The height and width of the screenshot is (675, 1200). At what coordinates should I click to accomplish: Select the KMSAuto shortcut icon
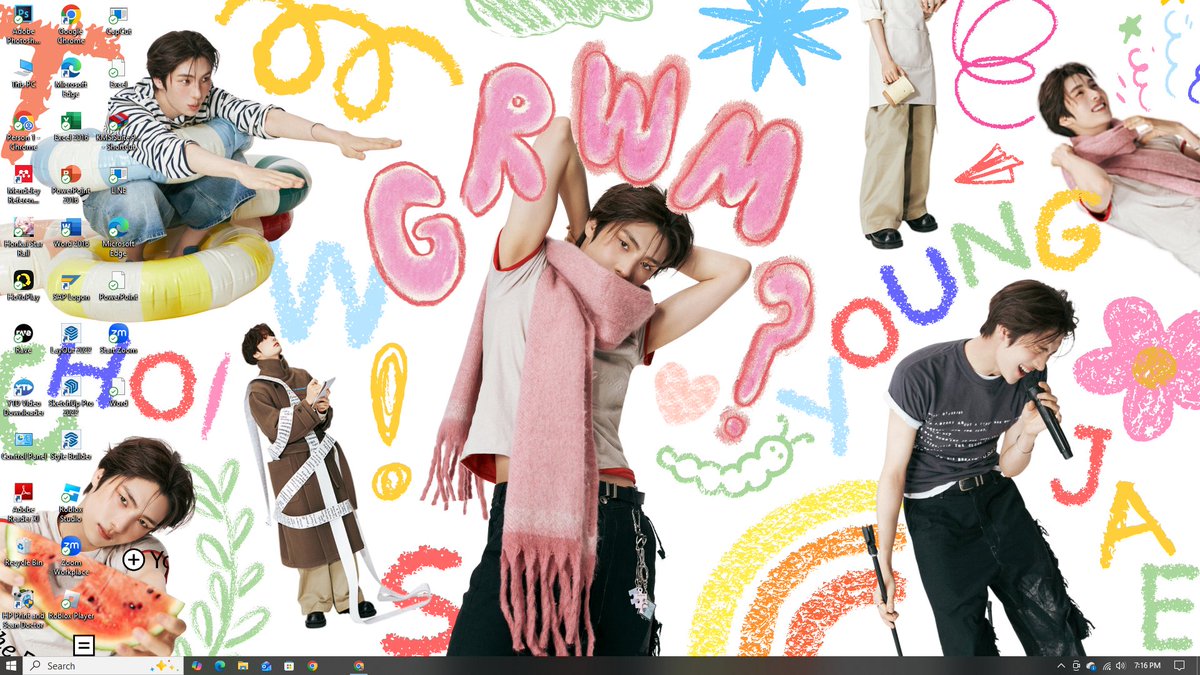(117, 130)
